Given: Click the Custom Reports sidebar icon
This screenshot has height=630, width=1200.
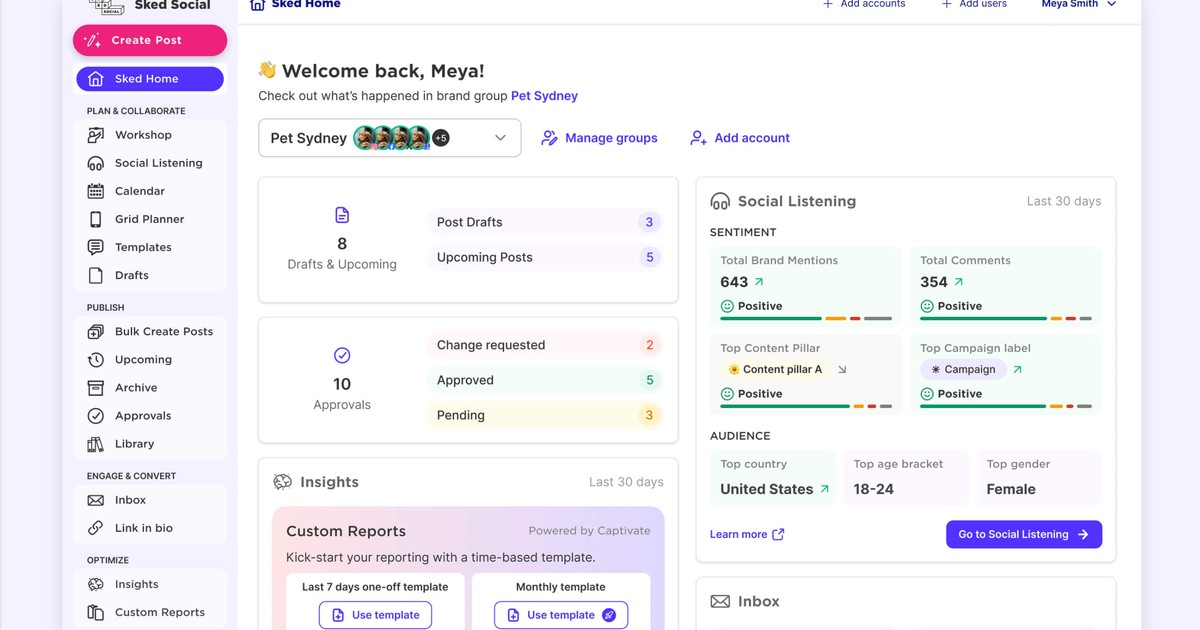Looking at the screenshot, I should point(96,612).
